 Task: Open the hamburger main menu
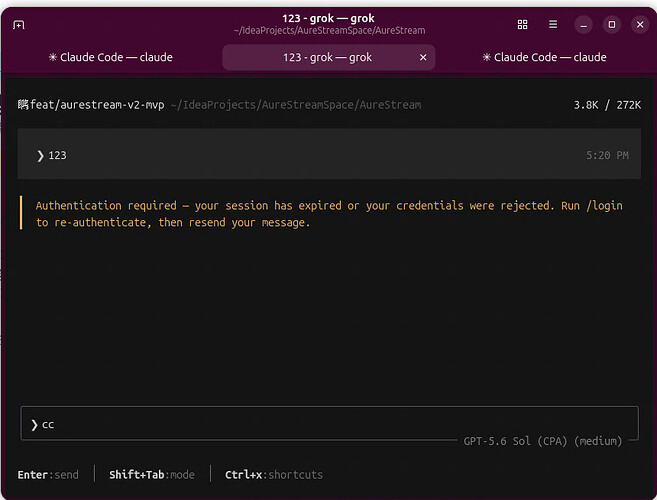point(553,24)
